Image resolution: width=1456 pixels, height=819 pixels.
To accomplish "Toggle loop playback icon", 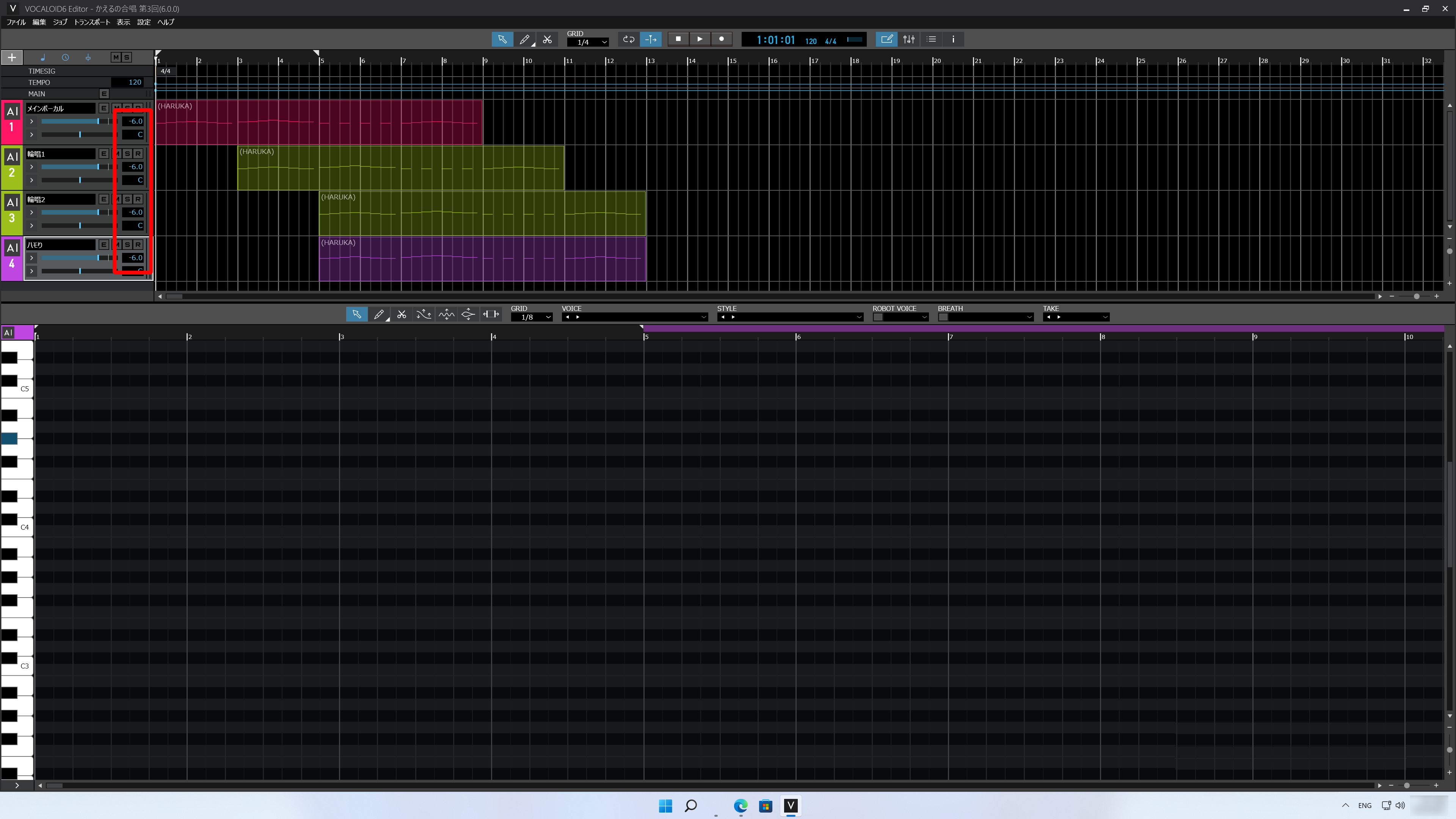I will [629, 39].
